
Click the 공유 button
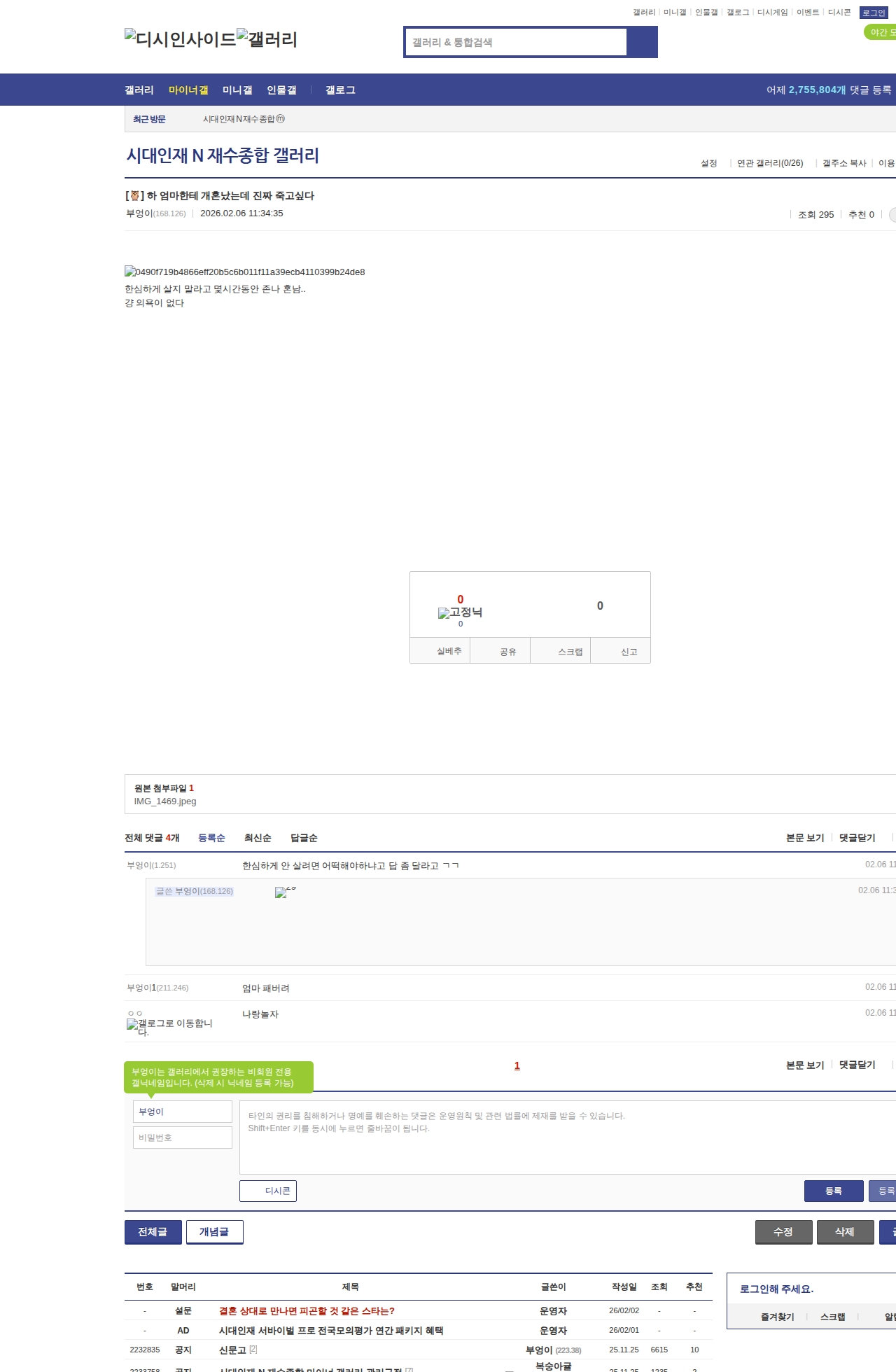point(500,651)
